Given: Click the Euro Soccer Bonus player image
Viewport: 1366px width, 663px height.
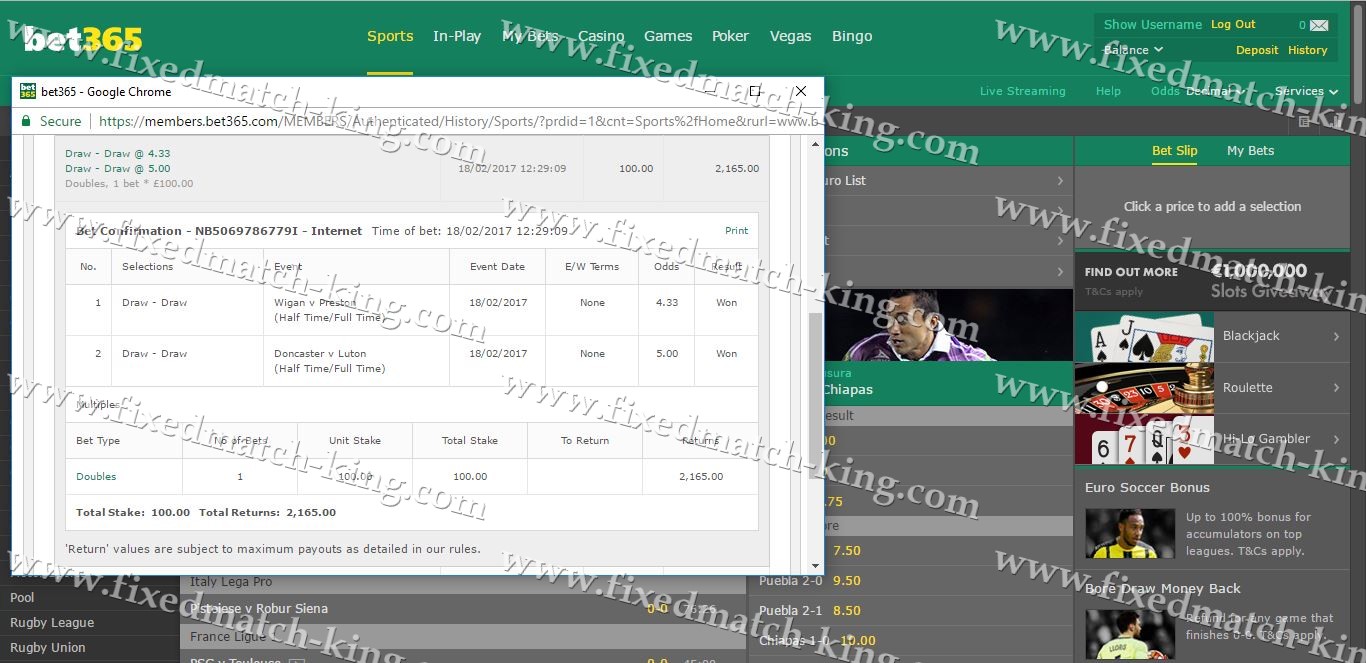Looking at the screenshot, I should click(x=1130, y=534).
